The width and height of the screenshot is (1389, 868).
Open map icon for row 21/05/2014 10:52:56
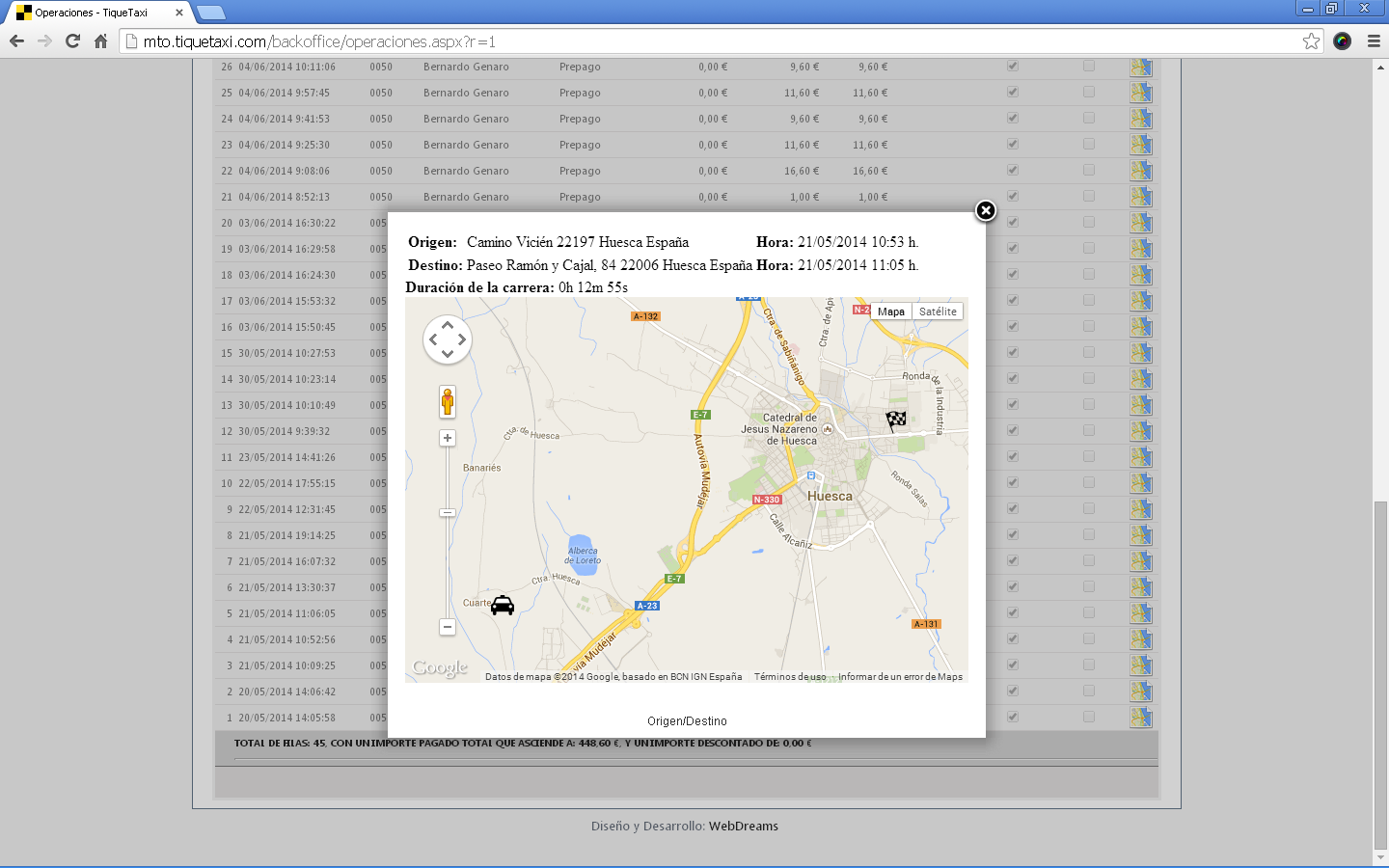coord(1141,639)
